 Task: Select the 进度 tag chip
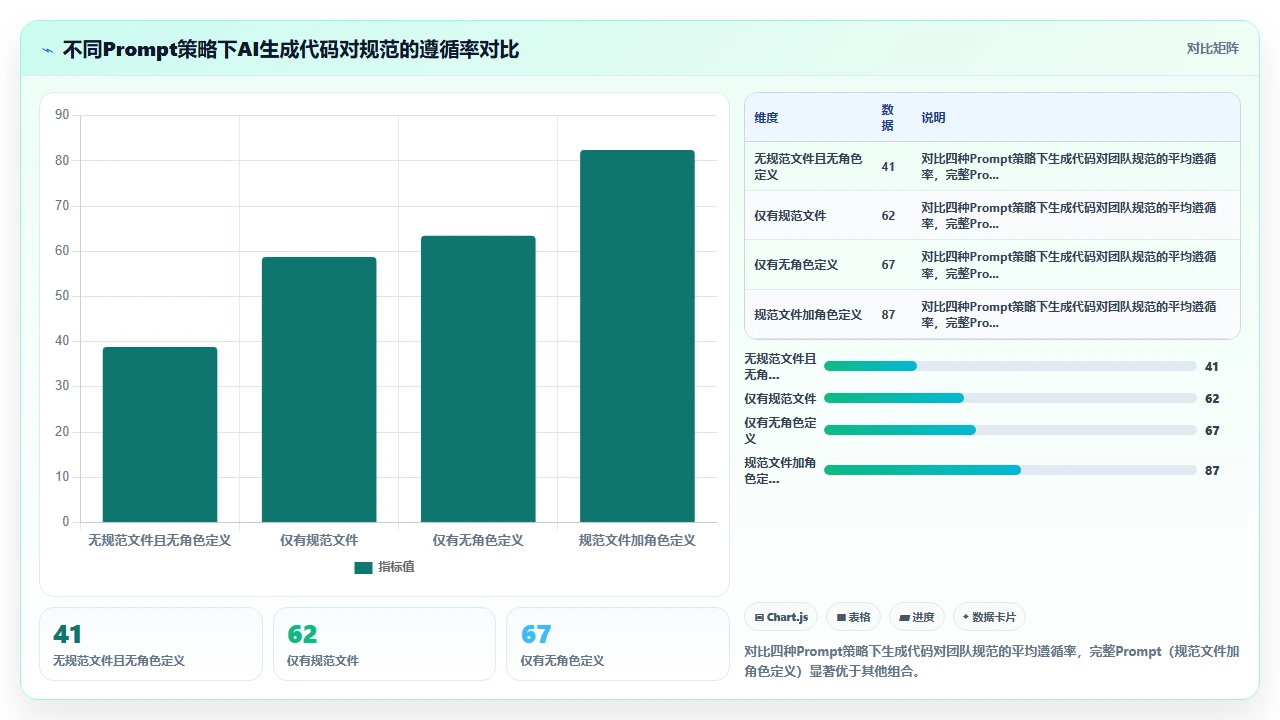(917, 617)
